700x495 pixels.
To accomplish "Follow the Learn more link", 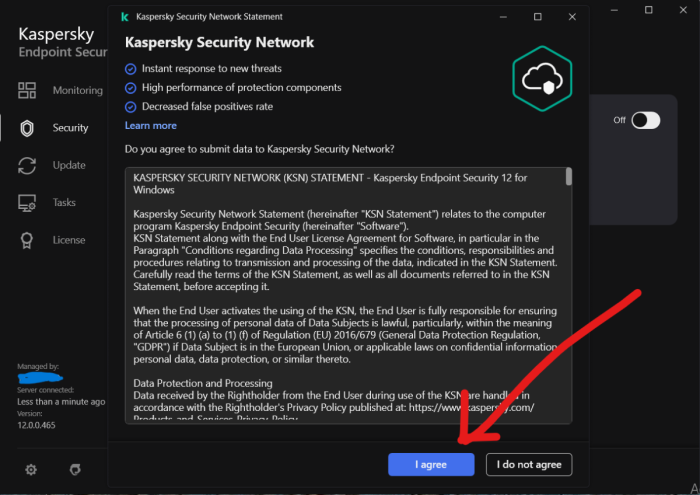I will tap(150, 126).
